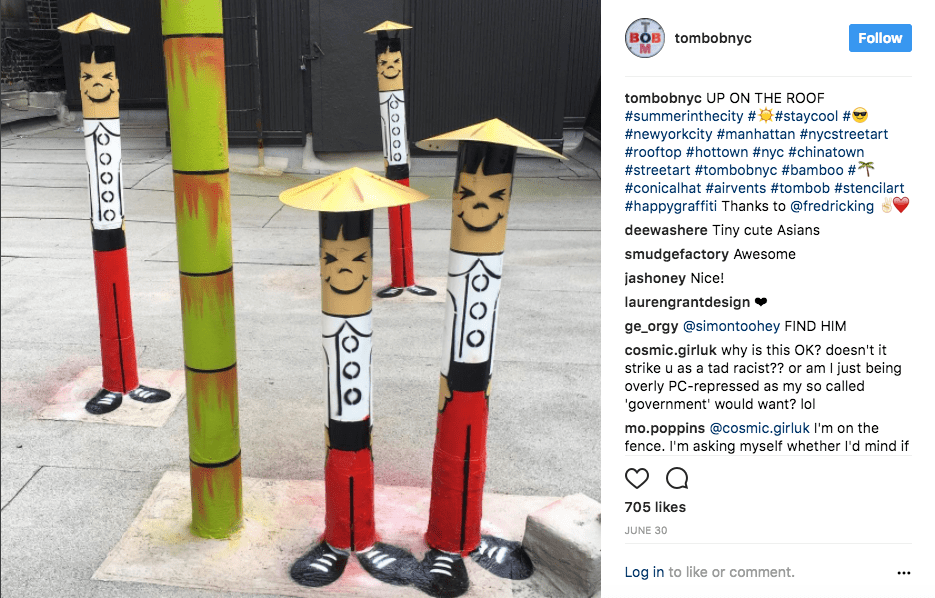Open the #stencilart hashtag
The height and width of the screenshot is (598, 935).
869,188
